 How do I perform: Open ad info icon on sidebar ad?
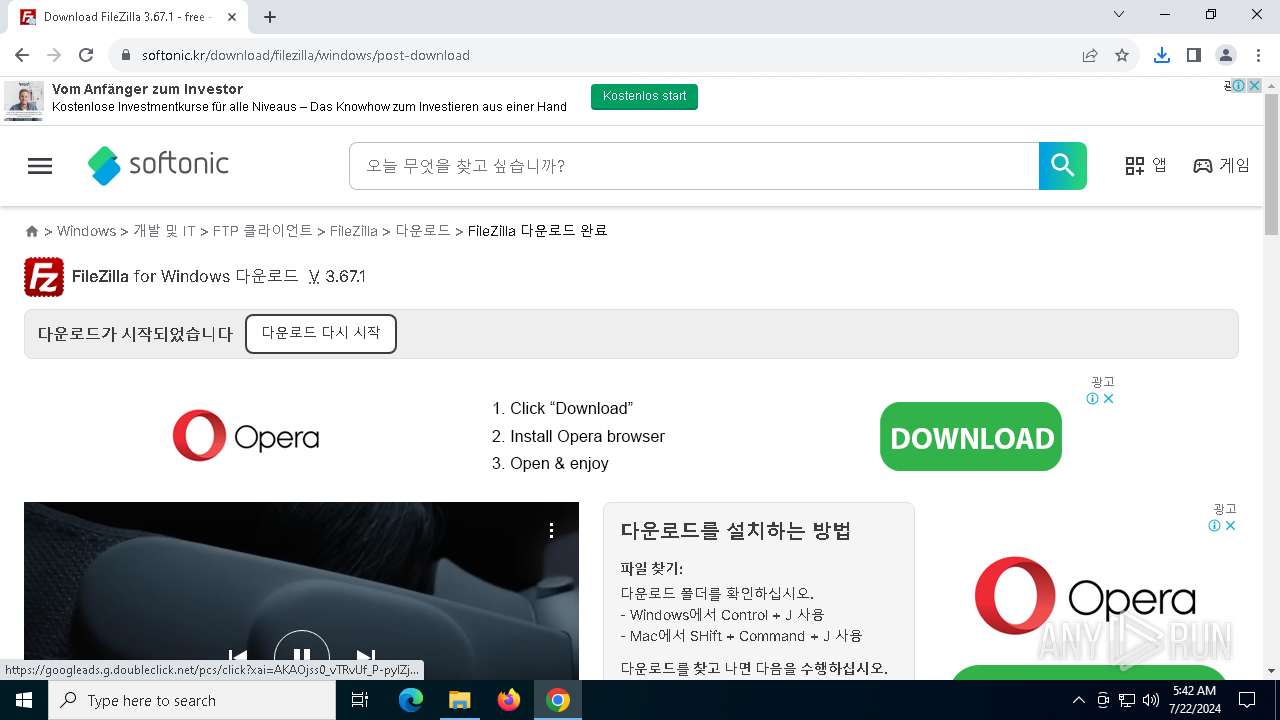1215,526
